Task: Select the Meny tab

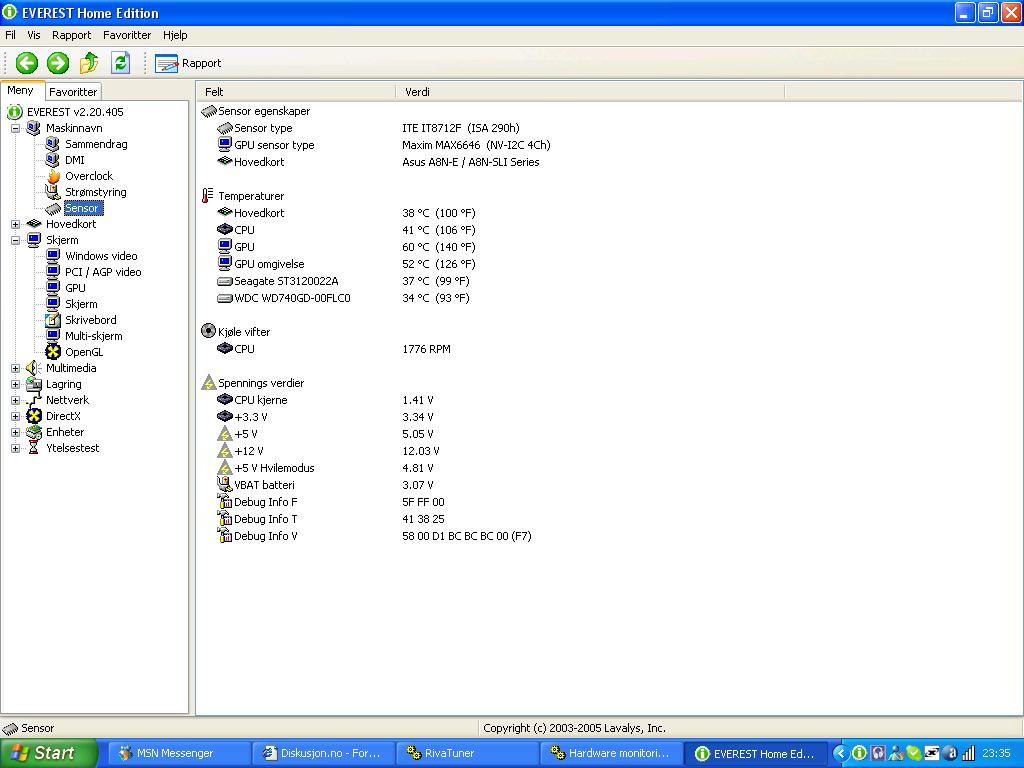Action: coord(21,91)
